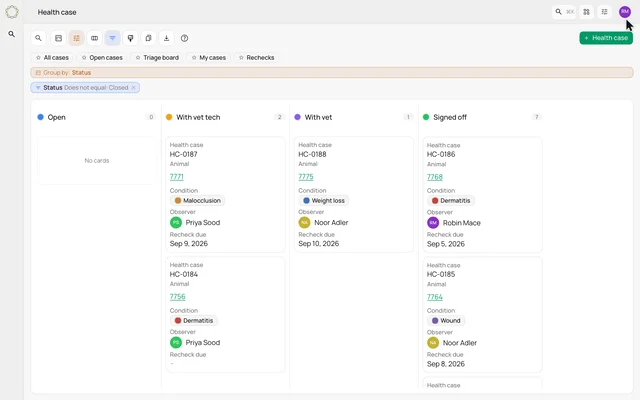This screenshot has height=400, width=640.
Task: Switch to the Open cases view
Action: pos(102,58)
